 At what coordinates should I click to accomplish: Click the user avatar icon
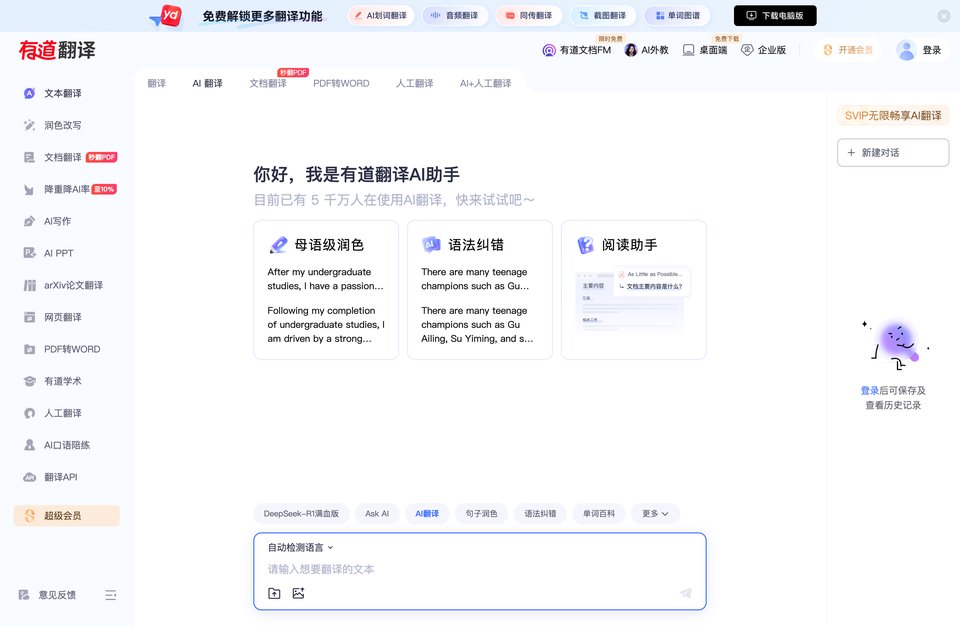(906, 50)
